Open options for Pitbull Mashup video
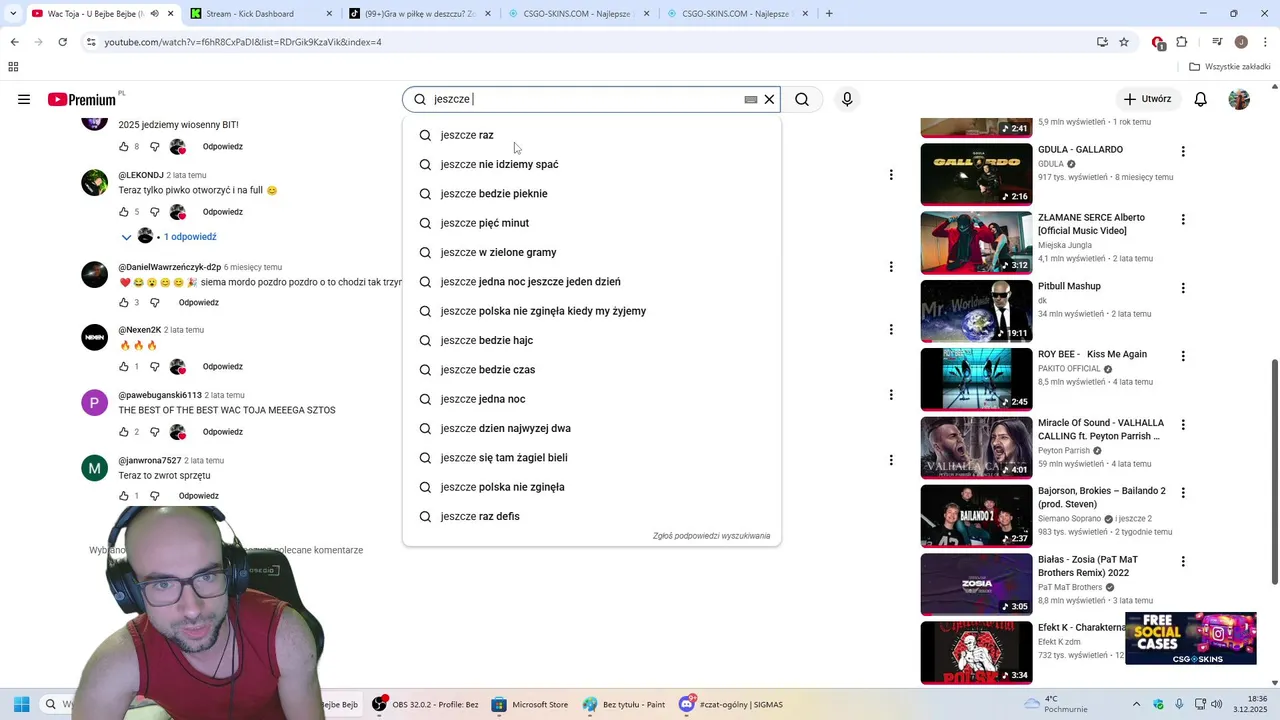The image size is (1280, 720). coord(1183,288)
